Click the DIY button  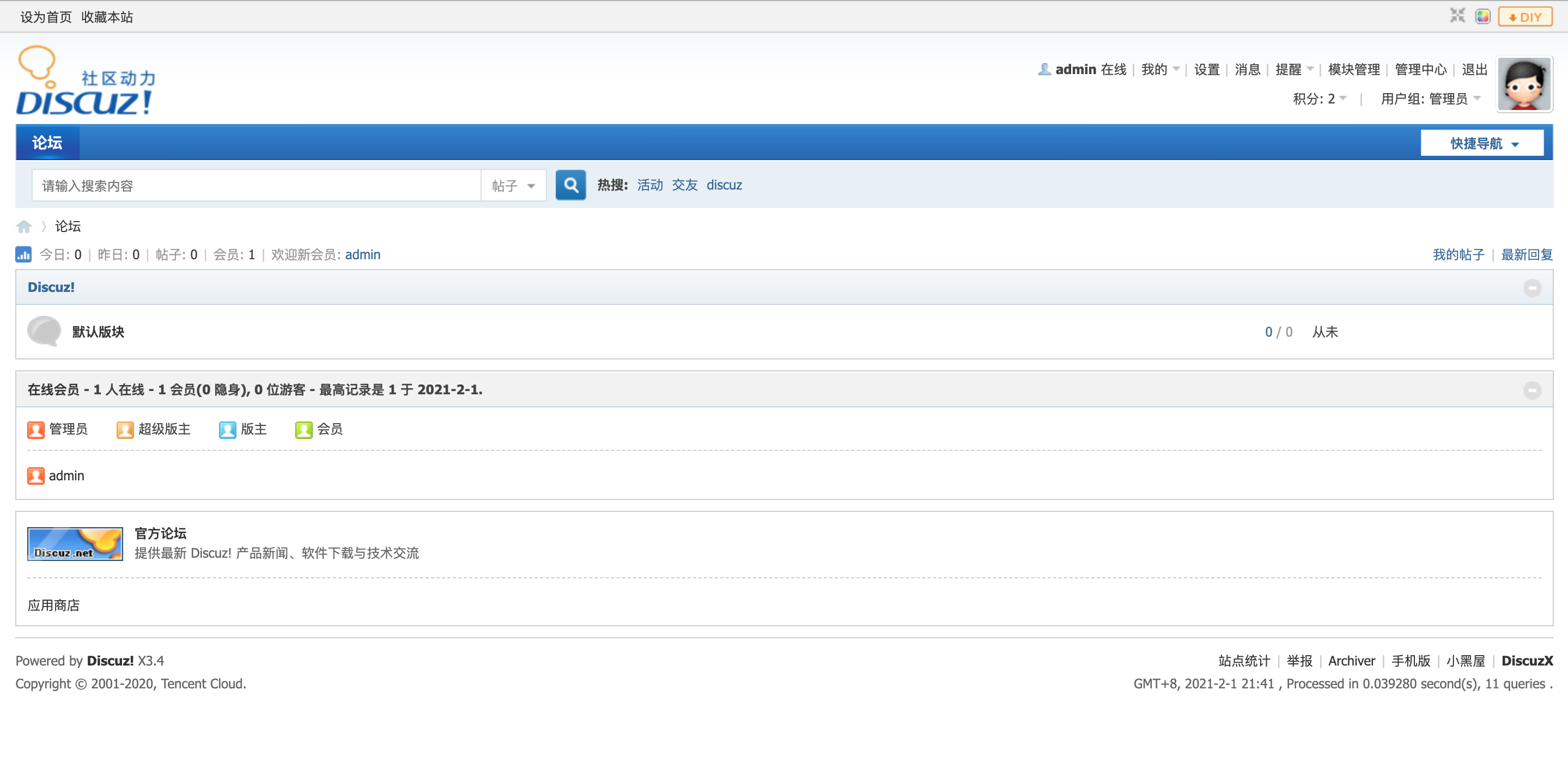pos(1526,16)
